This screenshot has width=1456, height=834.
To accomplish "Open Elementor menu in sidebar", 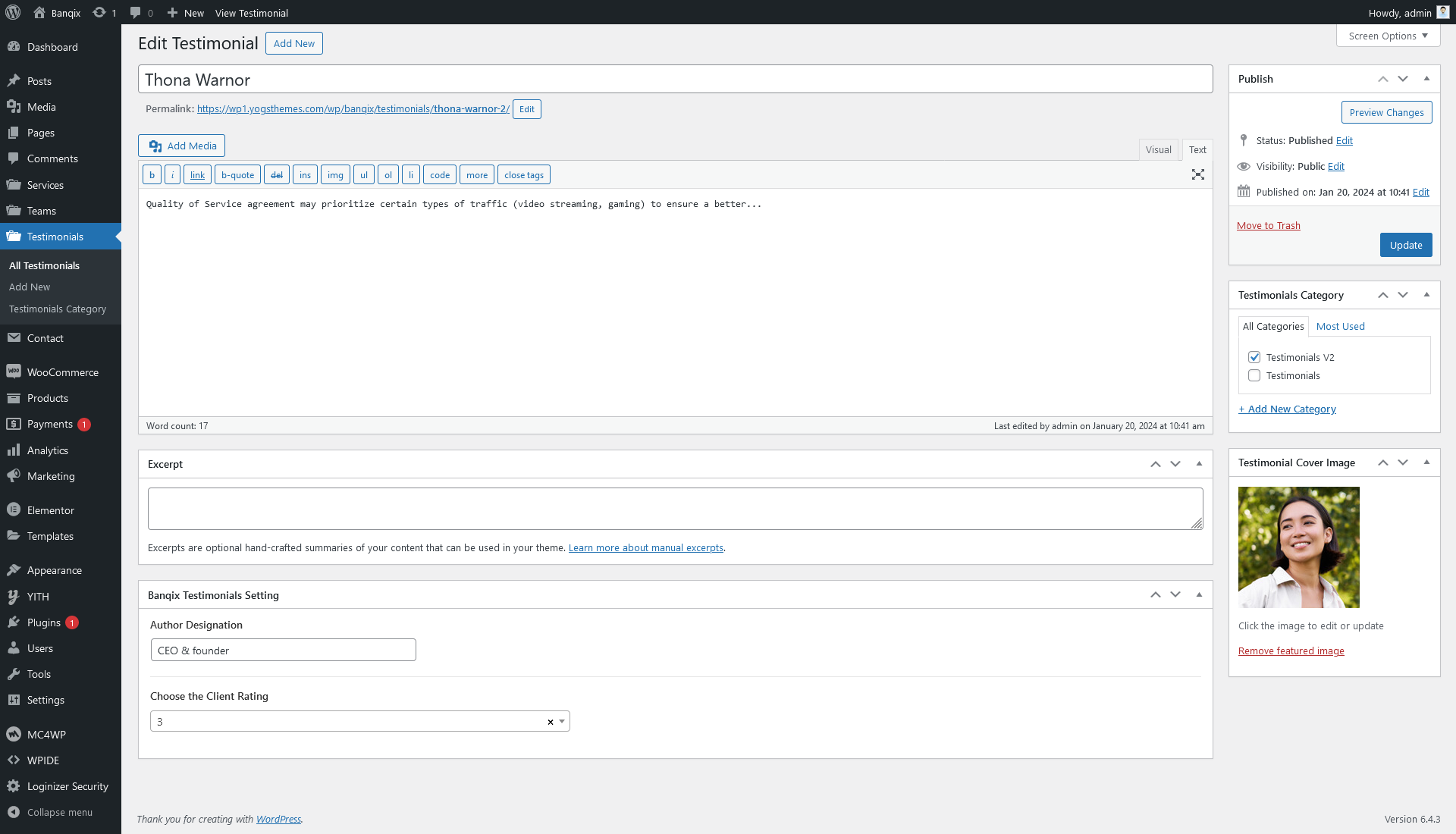I will (50, 510).
